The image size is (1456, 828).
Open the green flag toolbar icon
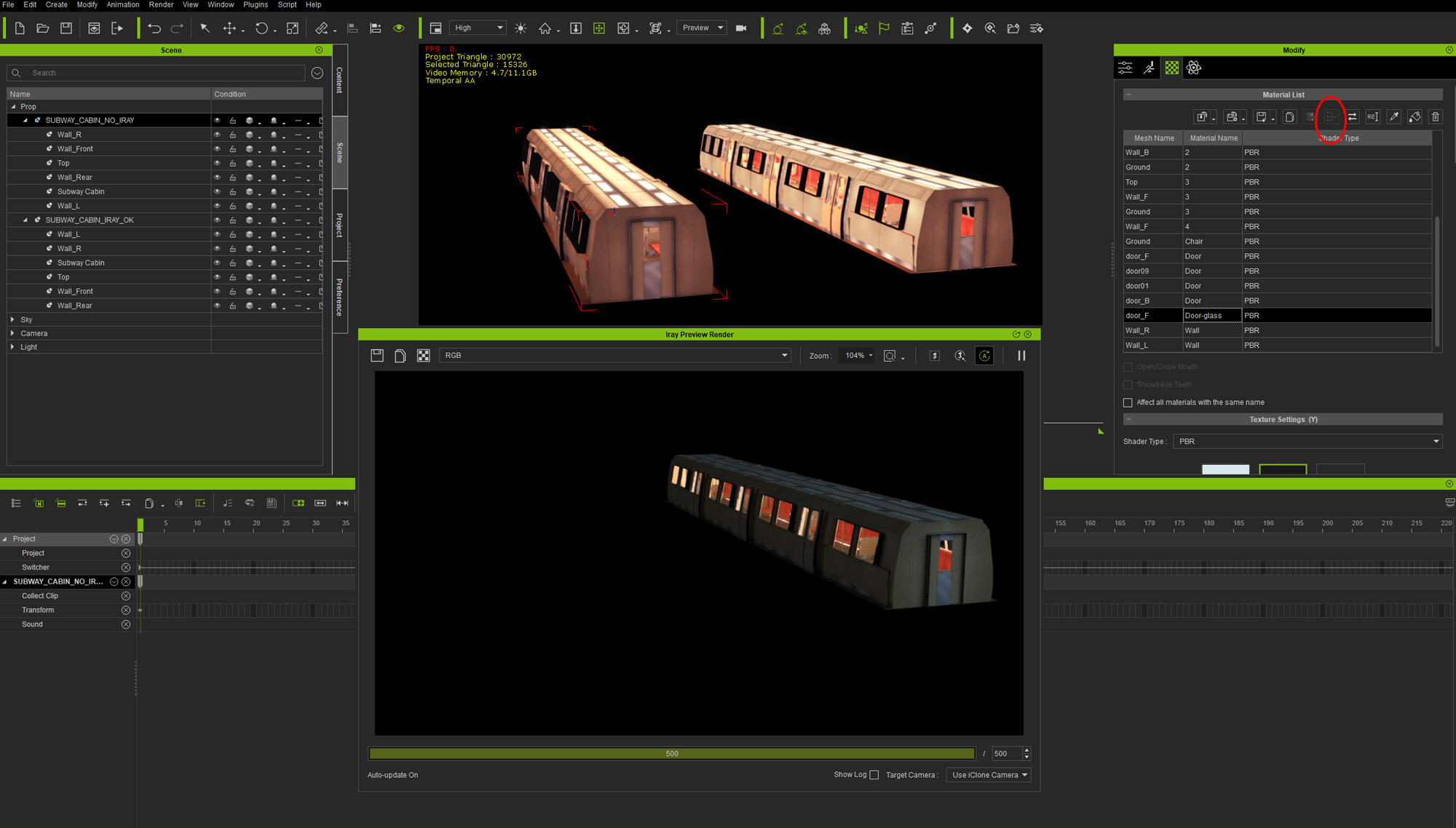884,28
